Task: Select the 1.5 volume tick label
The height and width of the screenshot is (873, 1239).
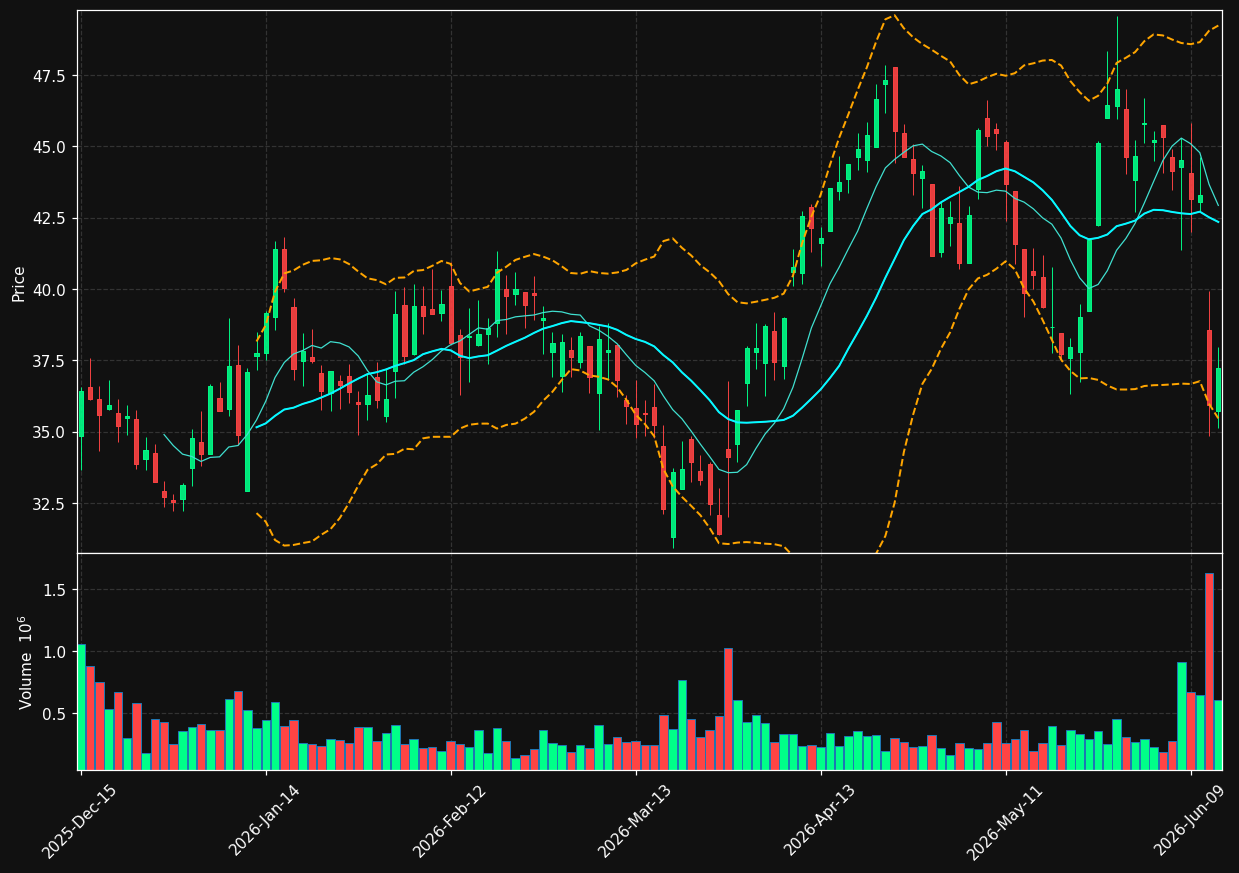Action: (x=54, y=590)
